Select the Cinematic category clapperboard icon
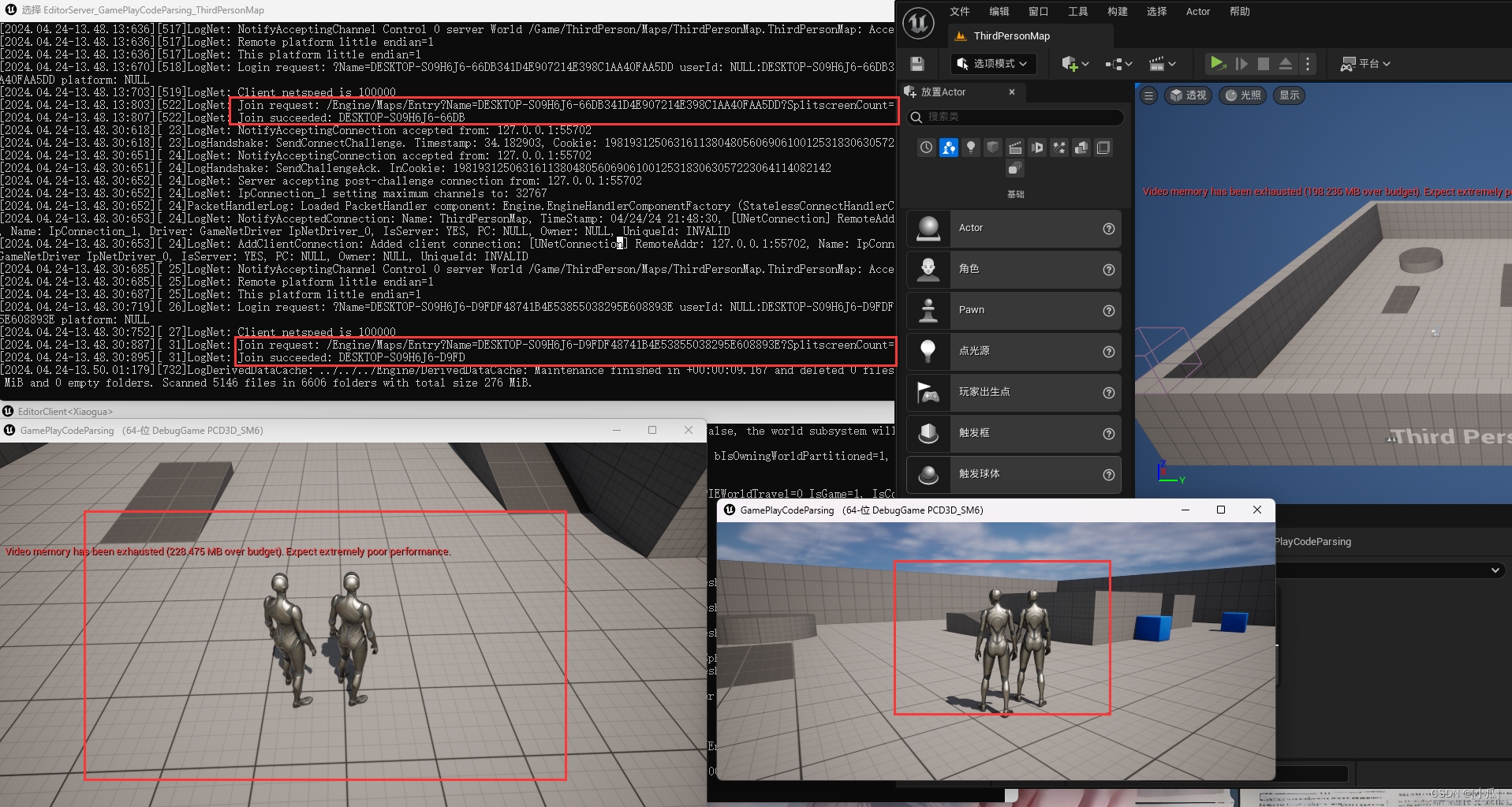This screenshot has height=807, width=1512. click(x=1015, y=148)
